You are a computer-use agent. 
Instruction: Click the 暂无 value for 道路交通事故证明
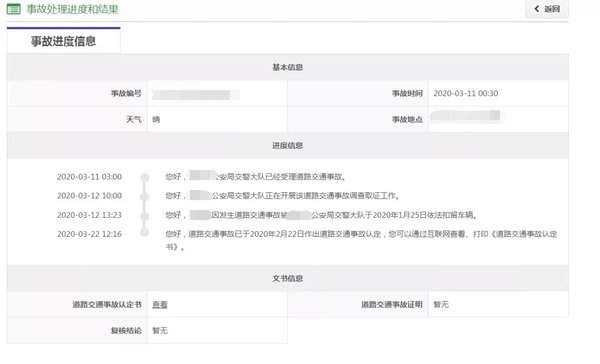pyautogui.click(x=441, y=305)
